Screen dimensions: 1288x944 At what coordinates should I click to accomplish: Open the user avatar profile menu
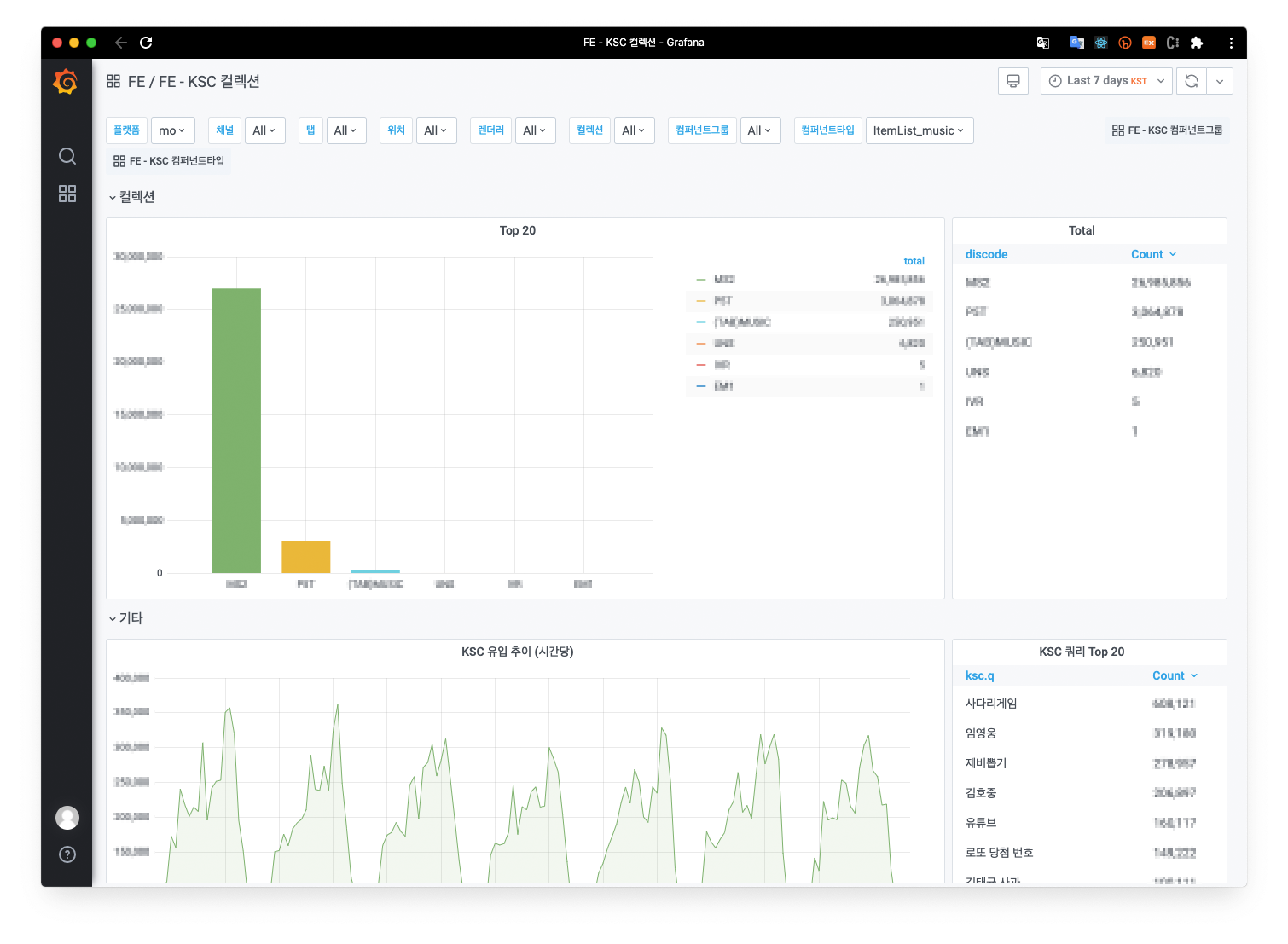[x=67, y=818]
